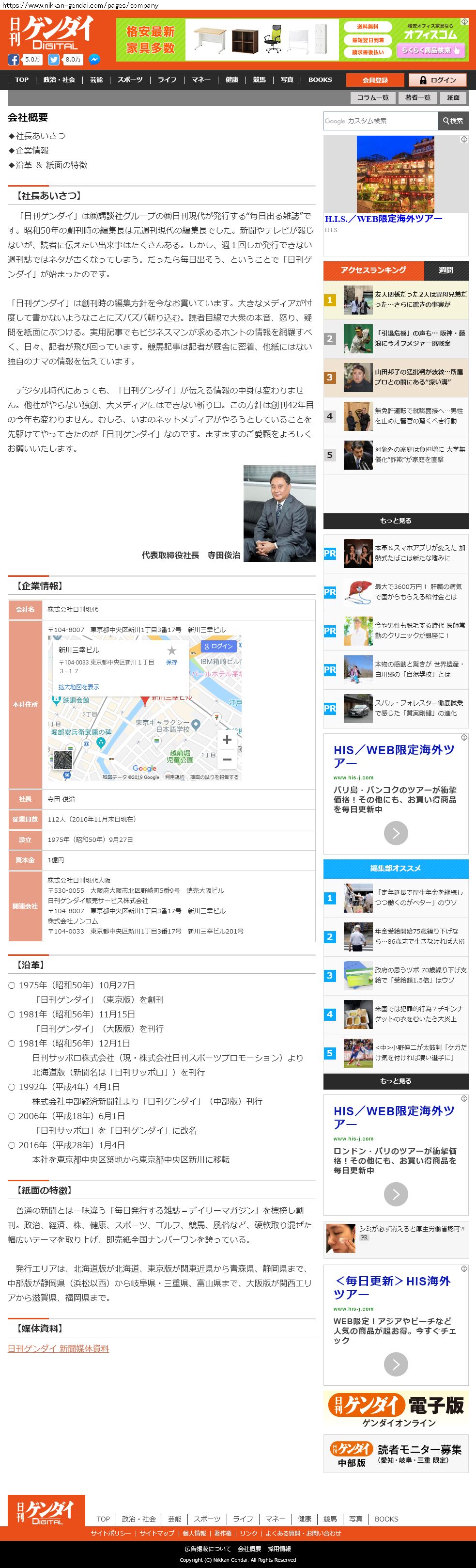The height and width of the screenshot is (1568, 476).
Task: Click the ログイン button with lock icon
Action: pyautogui.click(x=436, y=80)
